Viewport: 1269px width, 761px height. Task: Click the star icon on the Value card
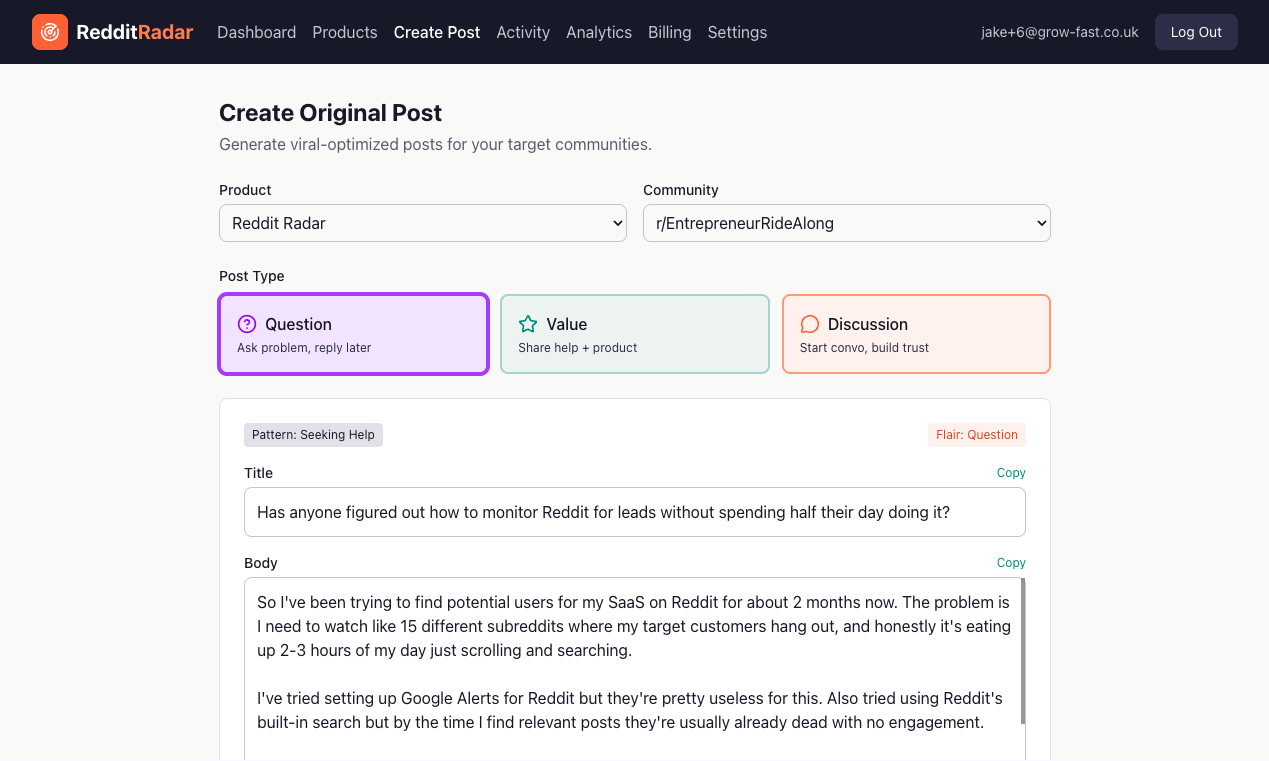[x=528, y=323]
